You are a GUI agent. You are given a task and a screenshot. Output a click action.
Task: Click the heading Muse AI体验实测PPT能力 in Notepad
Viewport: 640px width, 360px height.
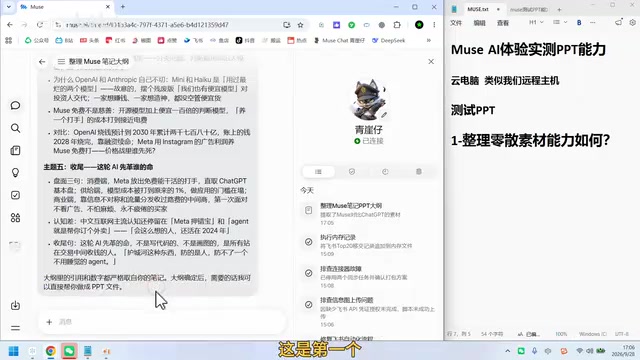[528, 50]
